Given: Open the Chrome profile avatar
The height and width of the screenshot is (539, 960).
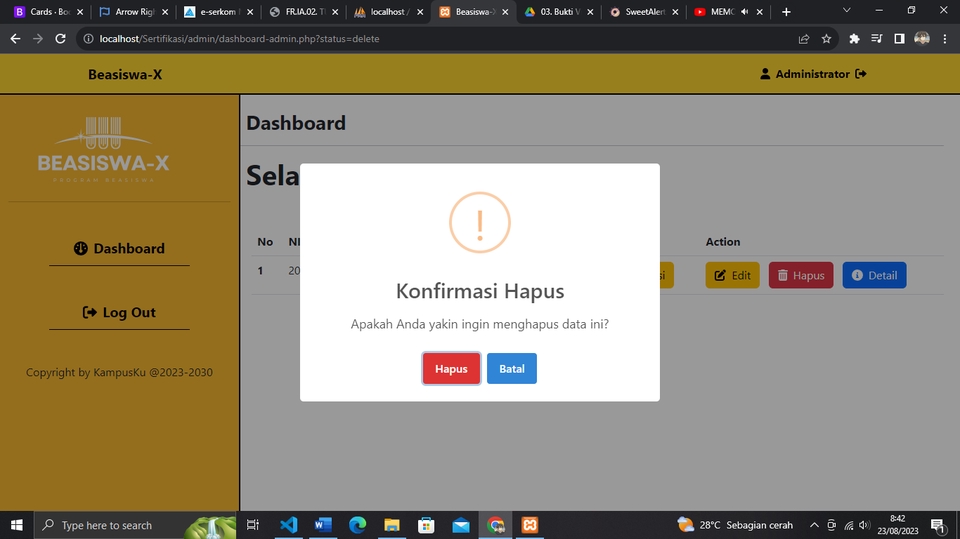Looking at the screenshot, I should [922, 39].
